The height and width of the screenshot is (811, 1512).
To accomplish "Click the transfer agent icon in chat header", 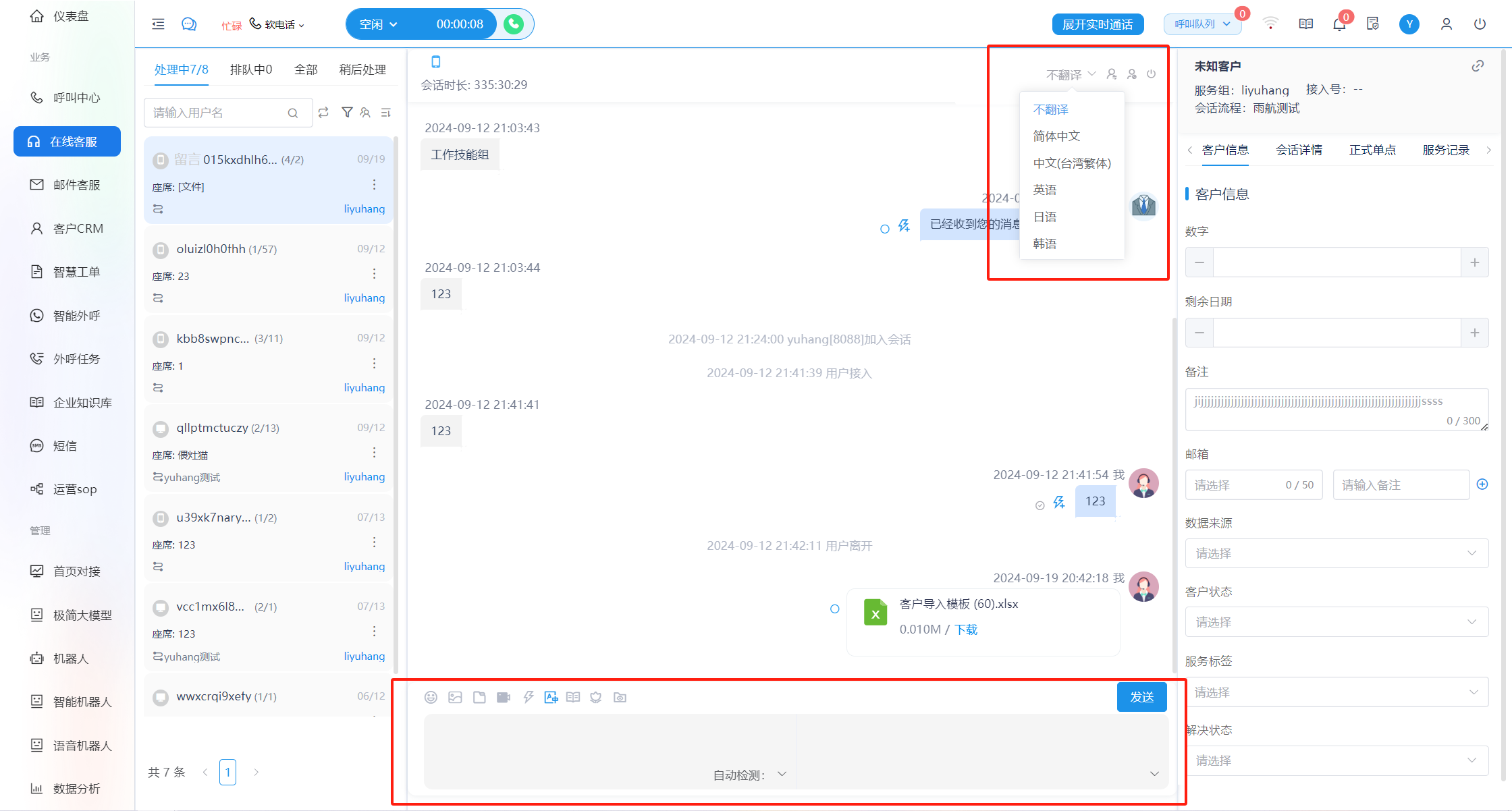I will (x=1112, y=74).
